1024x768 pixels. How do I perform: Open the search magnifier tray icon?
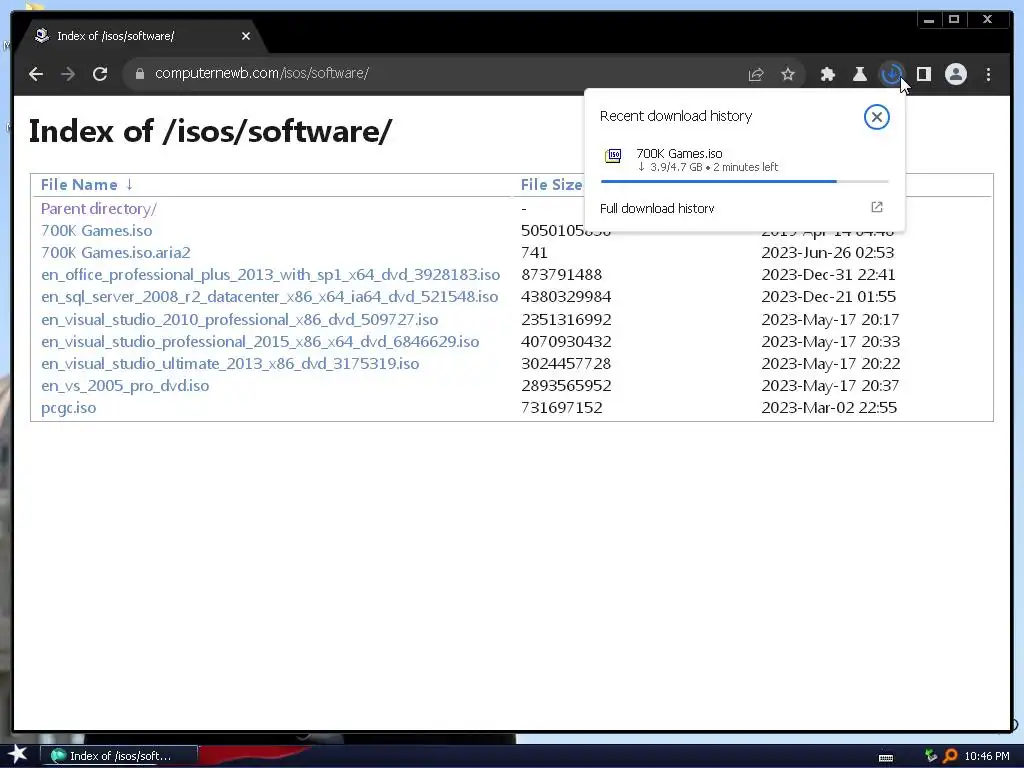click(x=950, y=756)
